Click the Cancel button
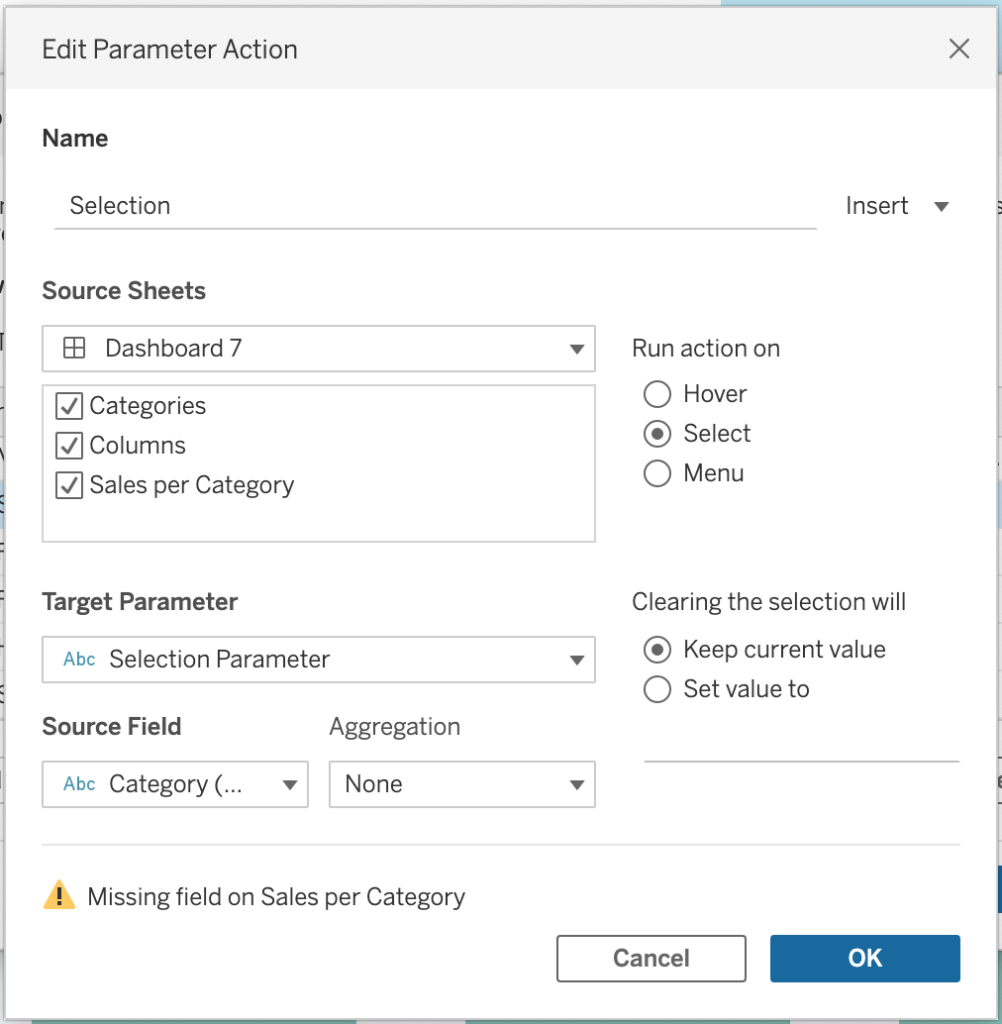The image size is (1002, 1024). [651, 958]
